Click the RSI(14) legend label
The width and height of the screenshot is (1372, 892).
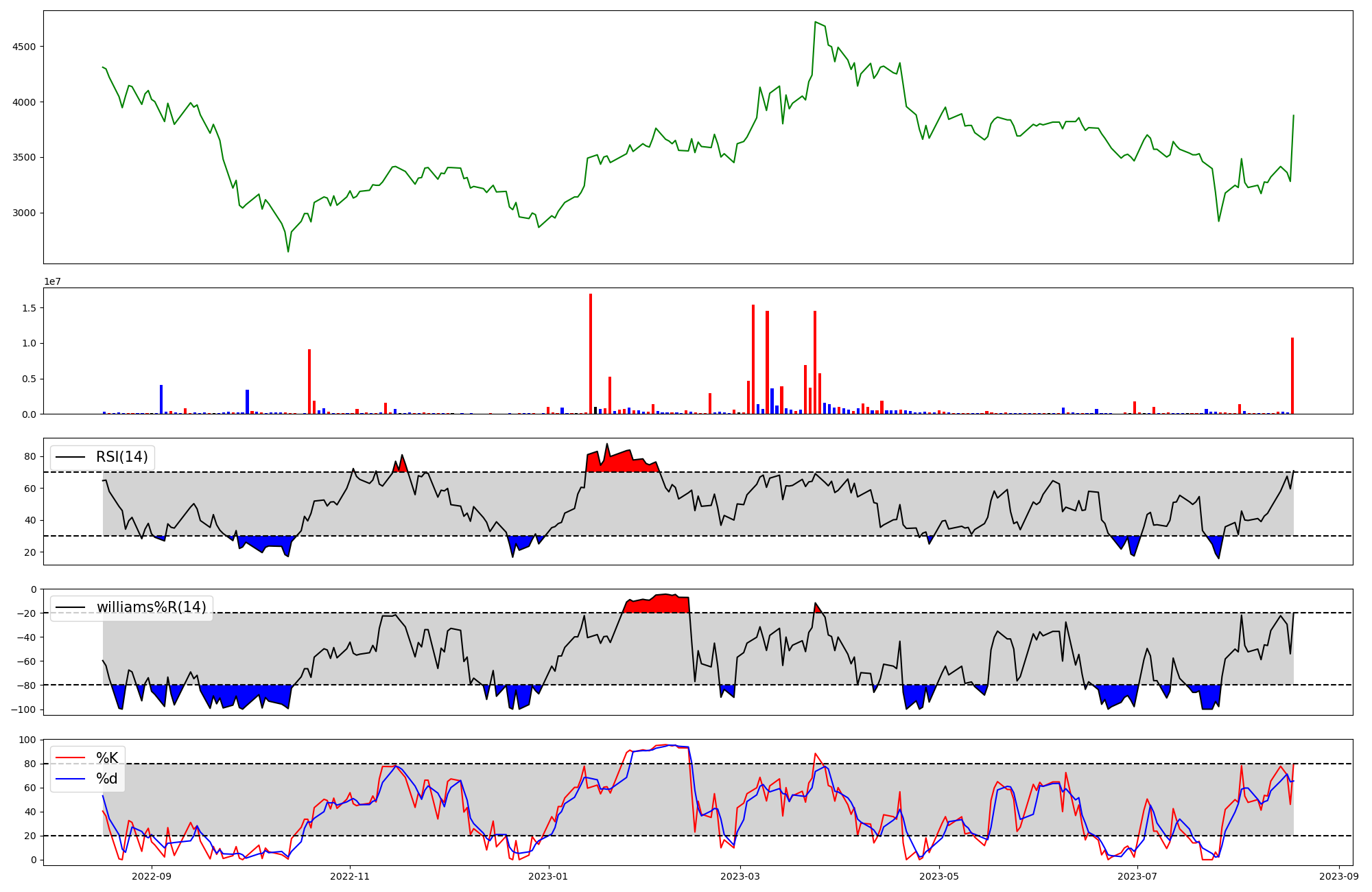(121, 457)
